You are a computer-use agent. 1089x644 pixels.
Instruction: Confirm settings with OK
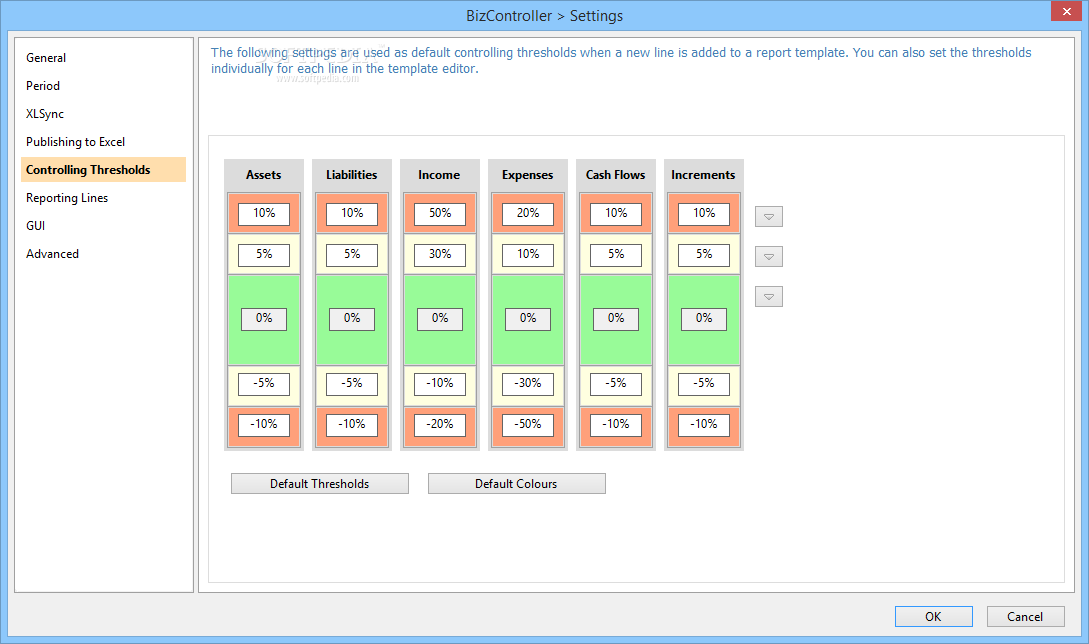933,616
